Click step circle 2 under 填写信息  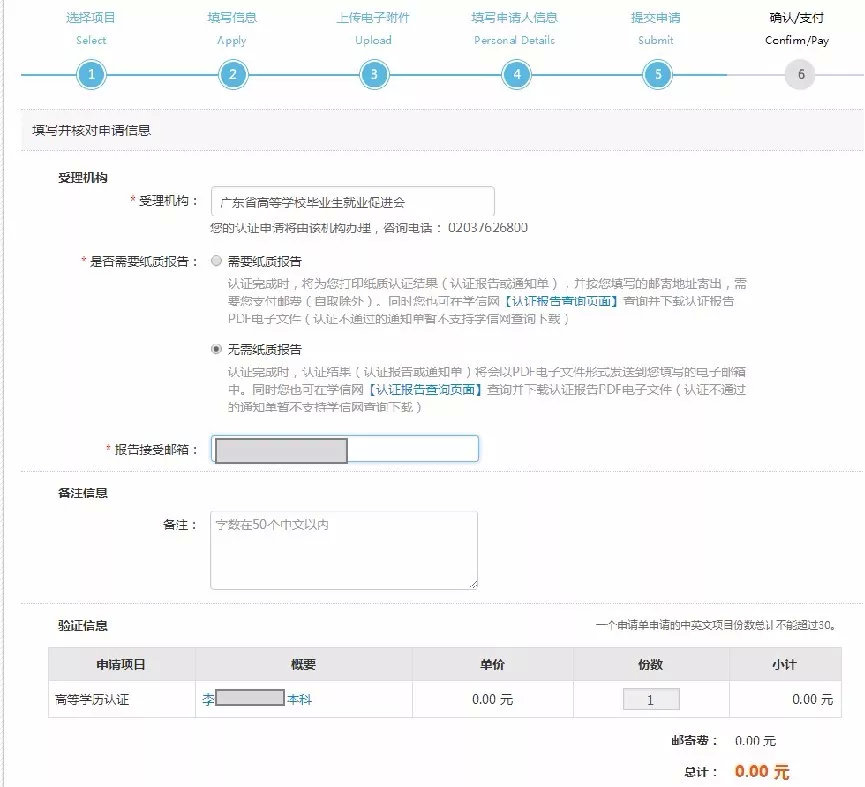coord(231,73)
